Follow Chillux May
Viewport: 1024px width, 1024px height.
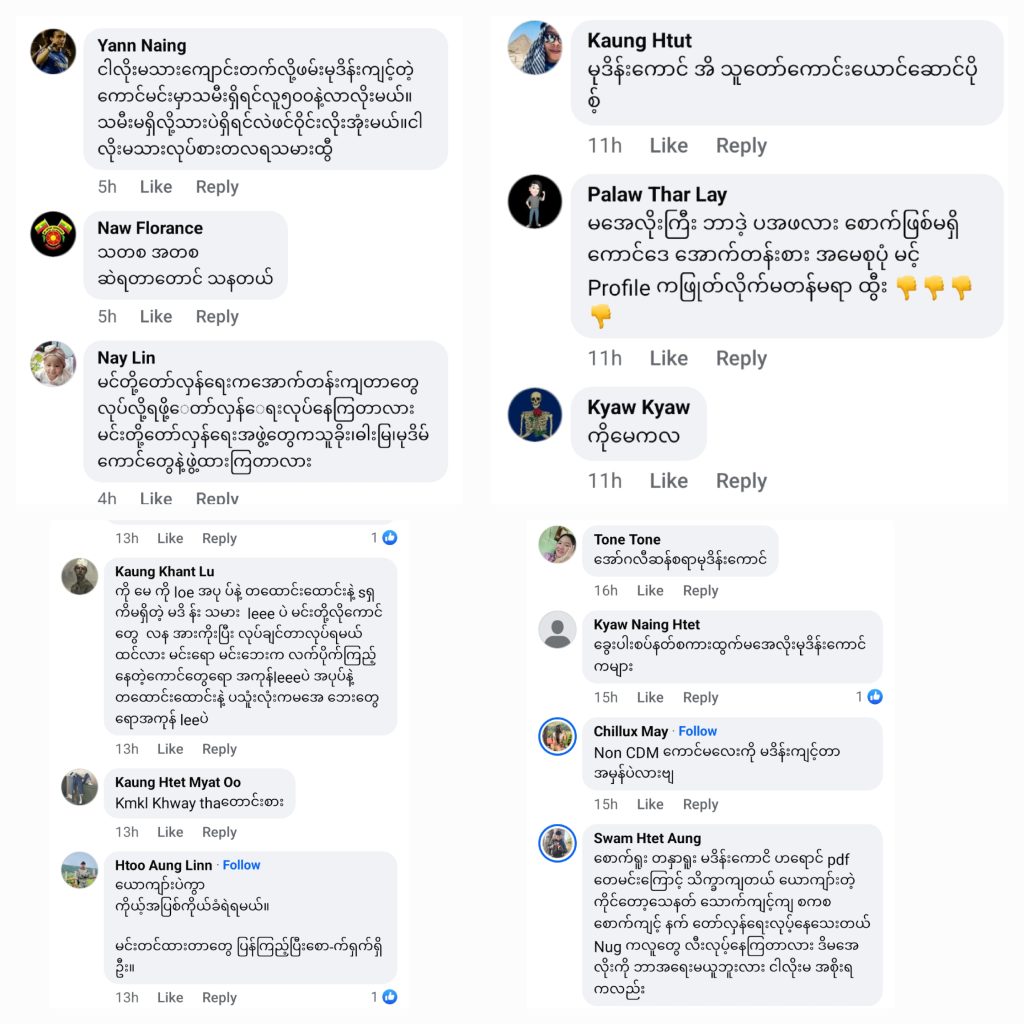click(697, 731)
